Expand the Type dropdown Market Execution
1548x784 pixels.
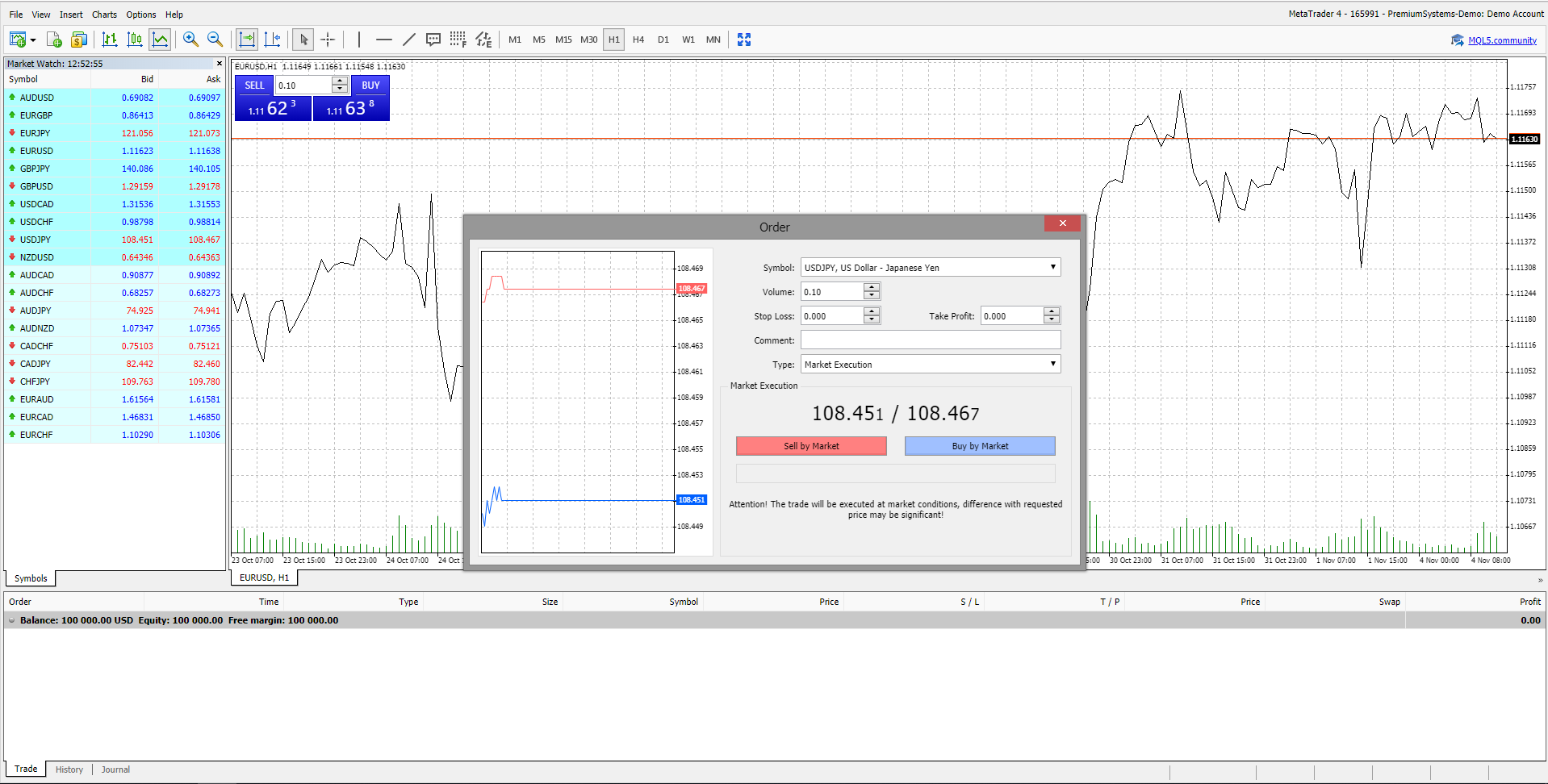click(x=1052, y=364)
